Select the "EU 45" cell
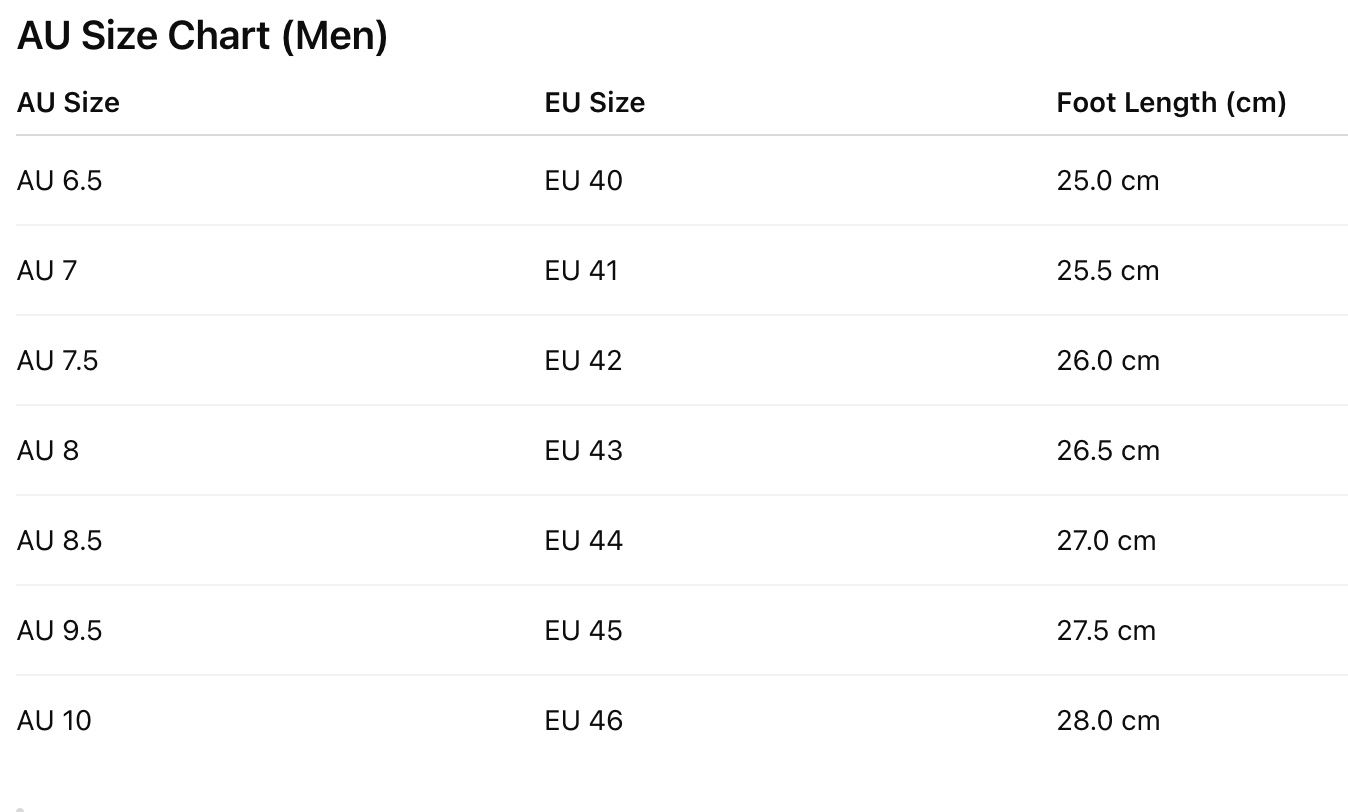 coord(584,631)
